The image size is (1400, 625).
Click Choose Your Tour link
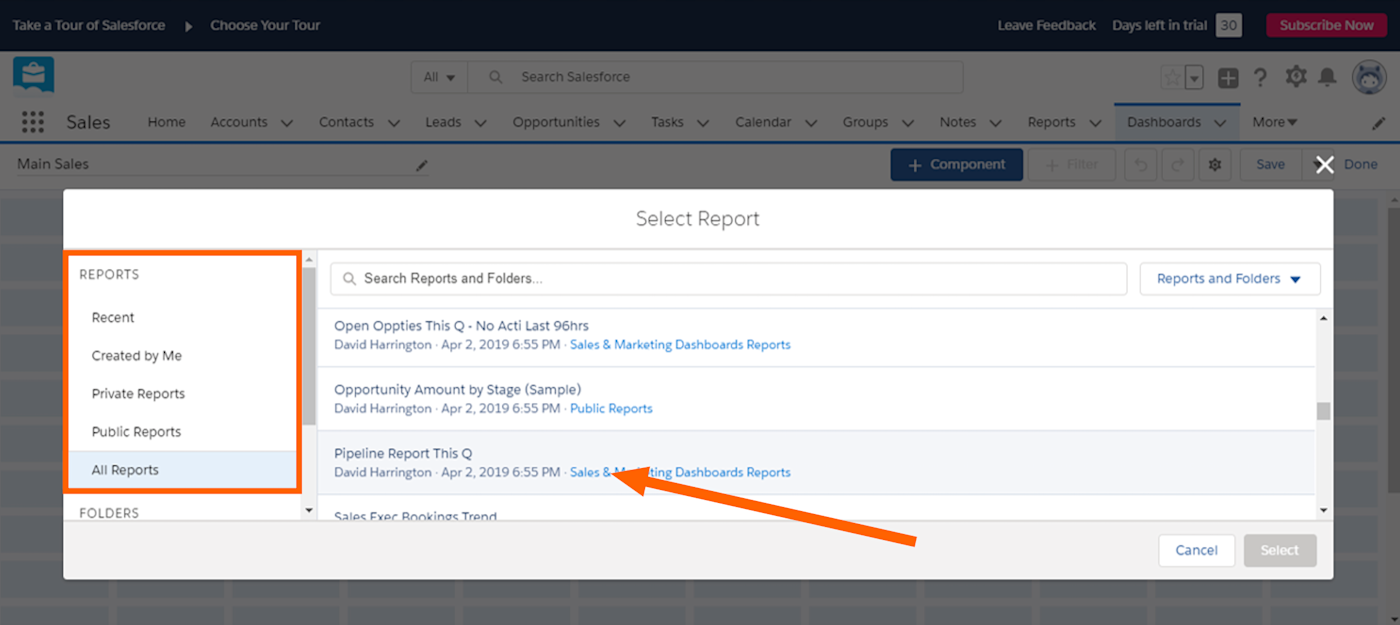[265, 25]
